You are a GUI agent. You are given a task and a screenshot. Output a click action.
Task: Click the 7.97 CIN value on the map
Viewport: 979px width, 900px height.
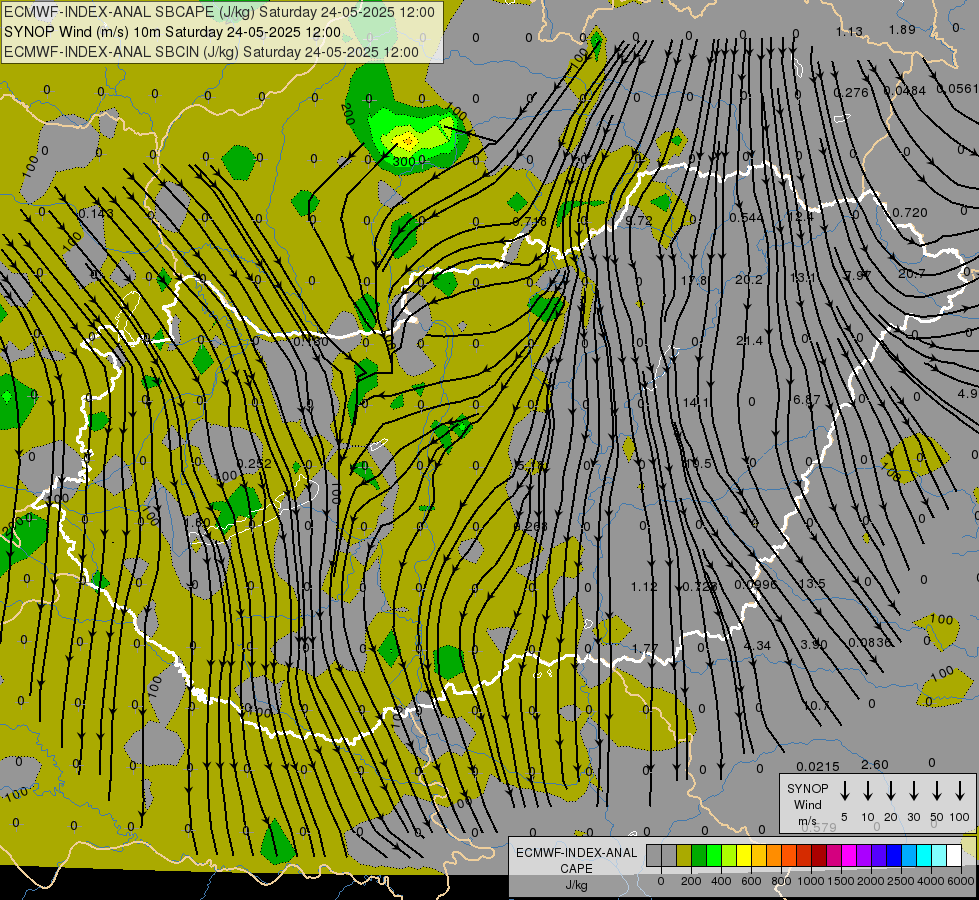(857, 275)
